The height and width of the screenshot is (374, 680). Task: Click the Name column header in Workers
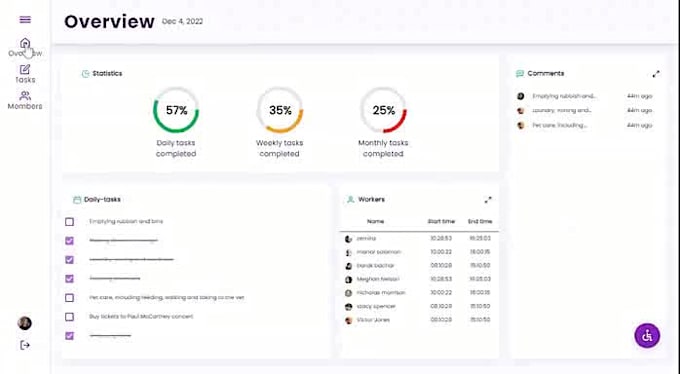tap(375, 221)
